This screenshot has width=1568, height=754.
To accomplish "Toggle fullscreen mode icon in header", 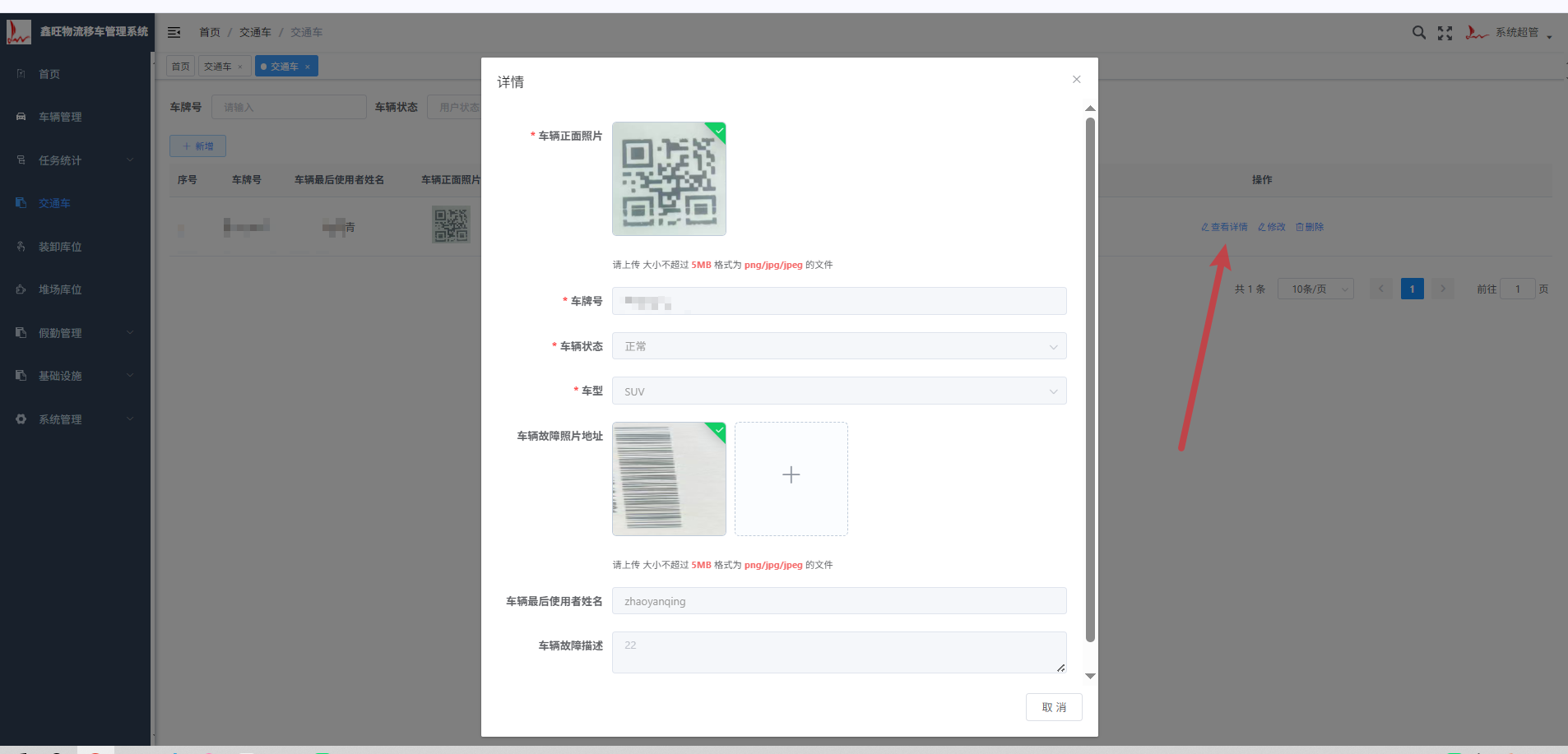I will pos(1445,33).
